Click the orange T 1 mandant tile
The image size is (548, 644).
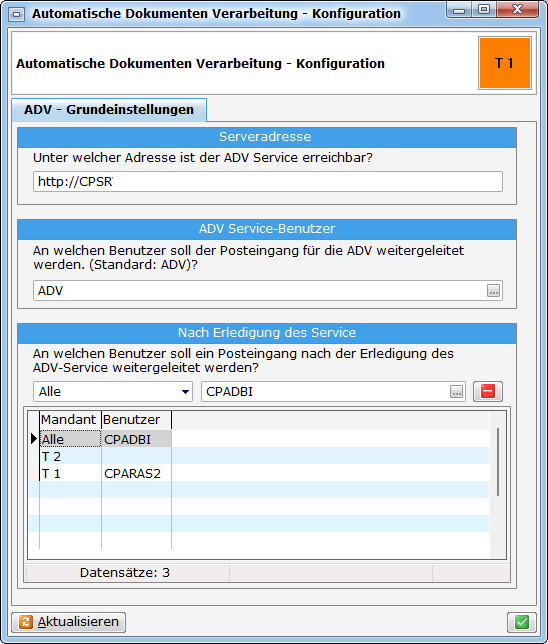point(505,63)
